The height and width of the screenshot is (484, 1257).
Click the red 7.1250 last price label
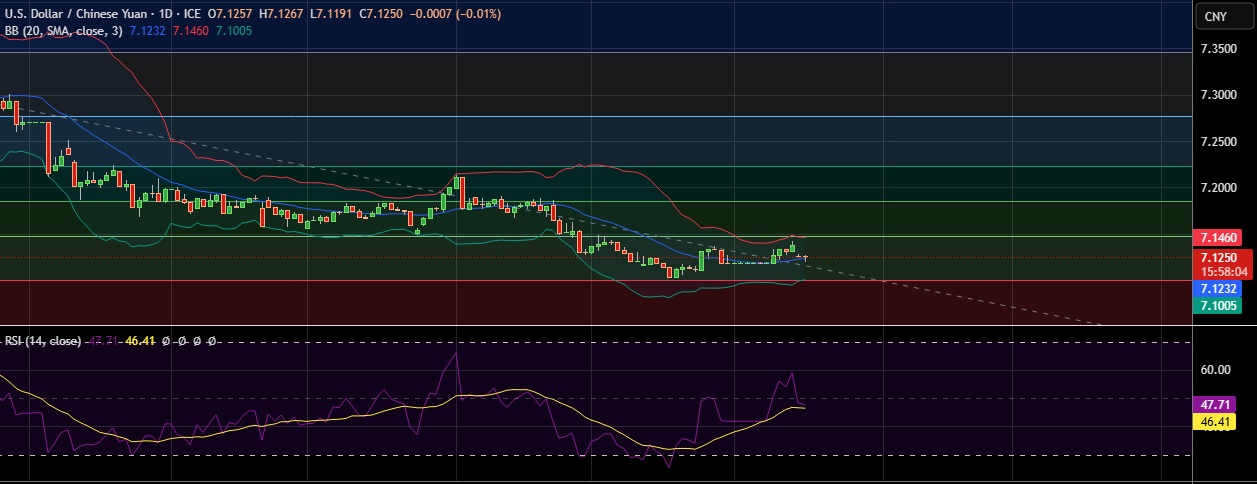tap(1219, 257)
